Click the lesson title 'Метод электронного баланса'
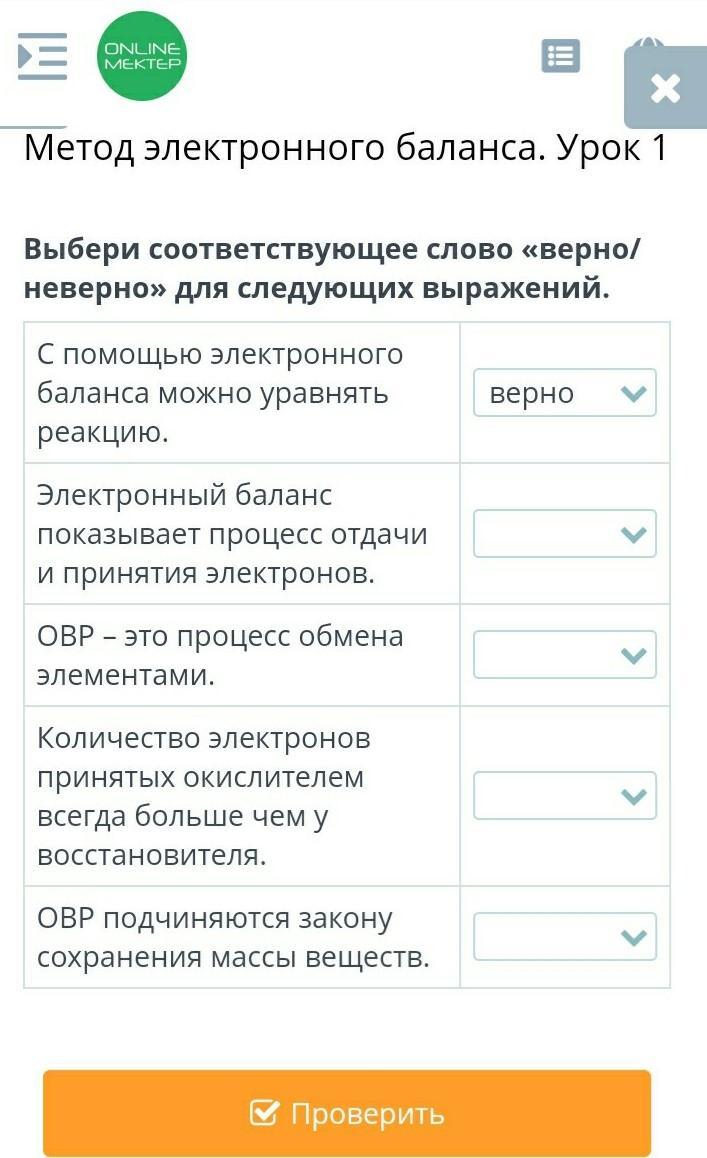The image size is (707, 1158). pos(345,149)
